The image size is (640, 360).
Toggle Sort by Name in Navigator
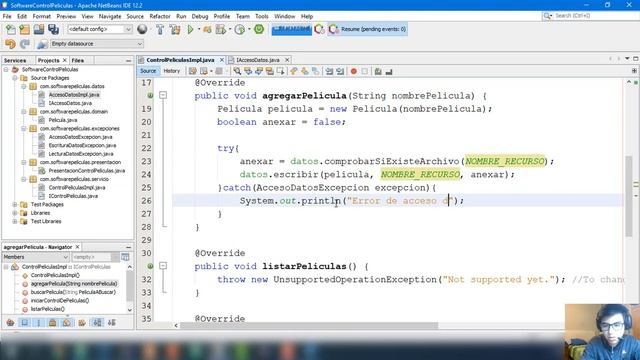[x=97, y=322]
